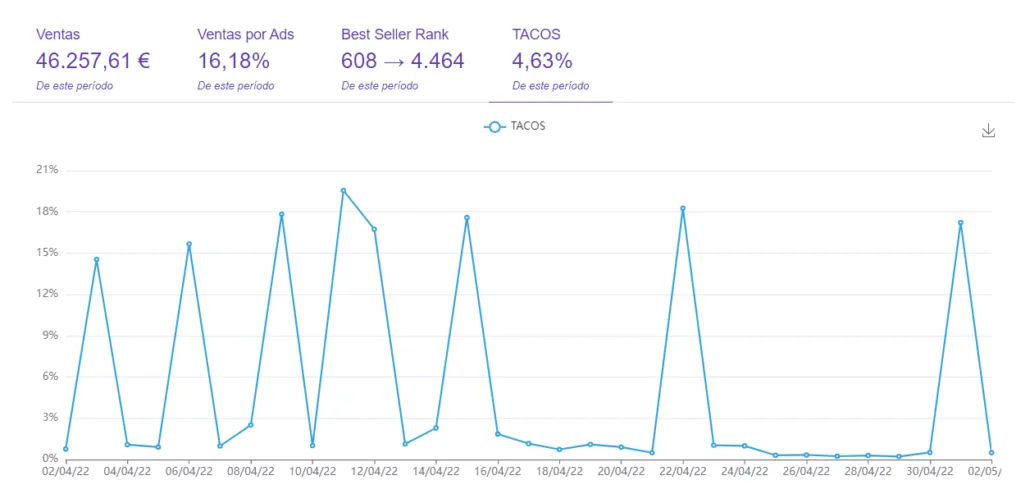The image size is (1030, 503).
Task: Click the 09/04/22 peak data point
Action: click(x=281, y=214)
